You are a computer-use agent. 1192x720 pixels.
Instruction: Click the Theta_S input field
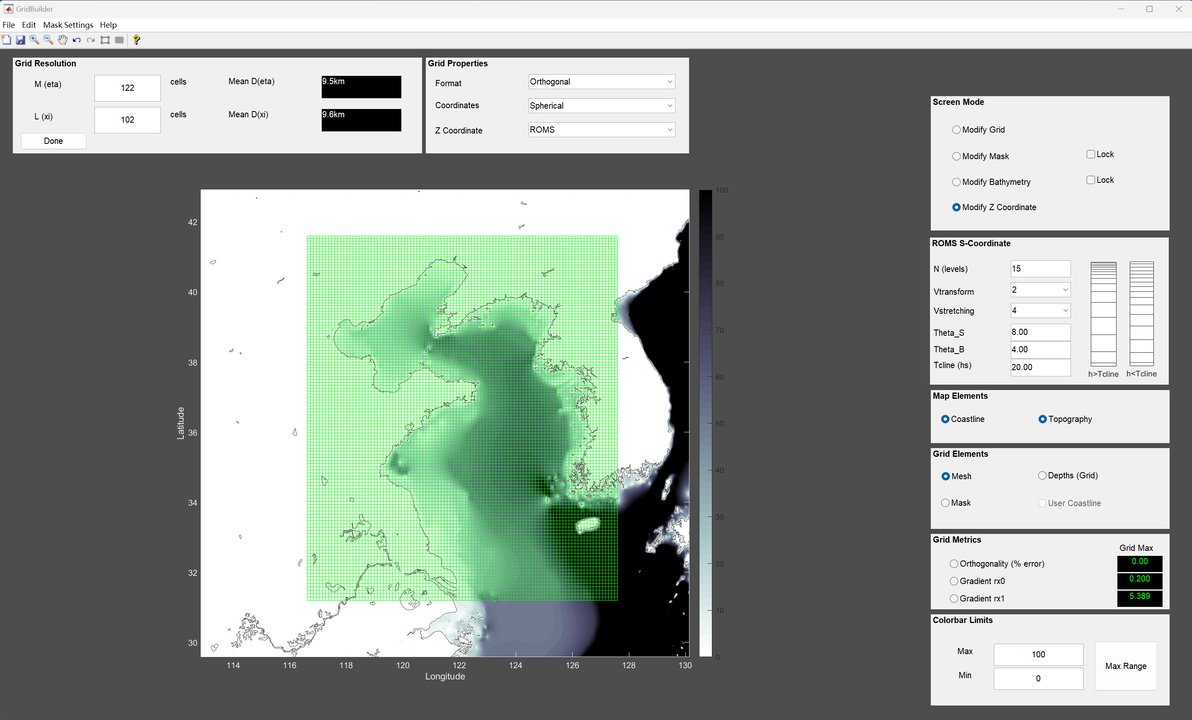(1040, 332)
